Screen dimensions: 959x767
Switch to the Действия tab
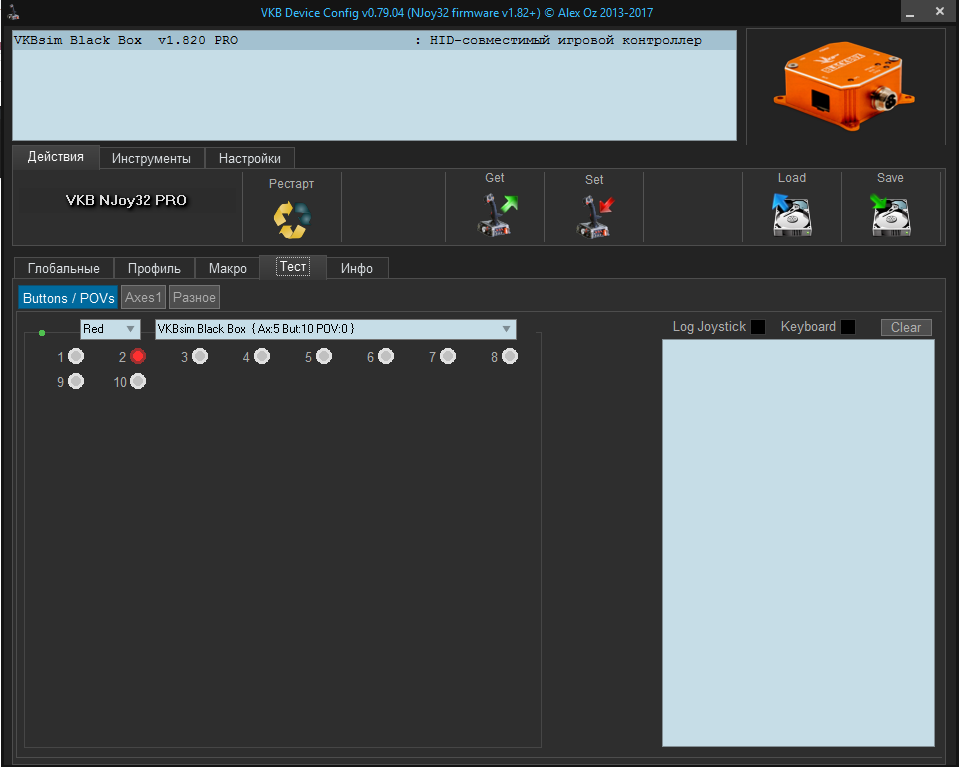pos(56,157)
